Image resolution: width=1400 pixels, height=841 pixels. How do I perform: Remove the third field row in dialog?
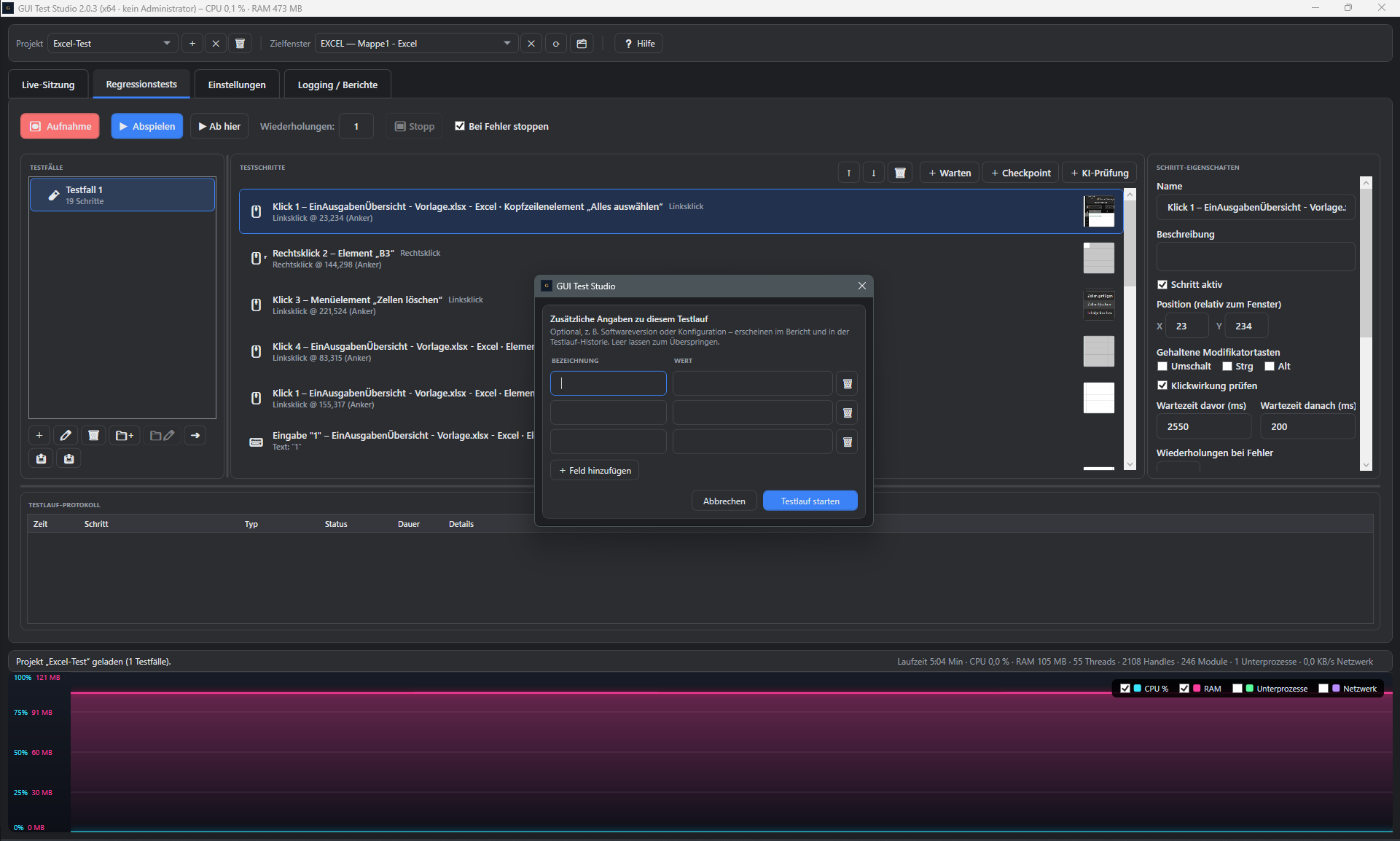point(847,442)
